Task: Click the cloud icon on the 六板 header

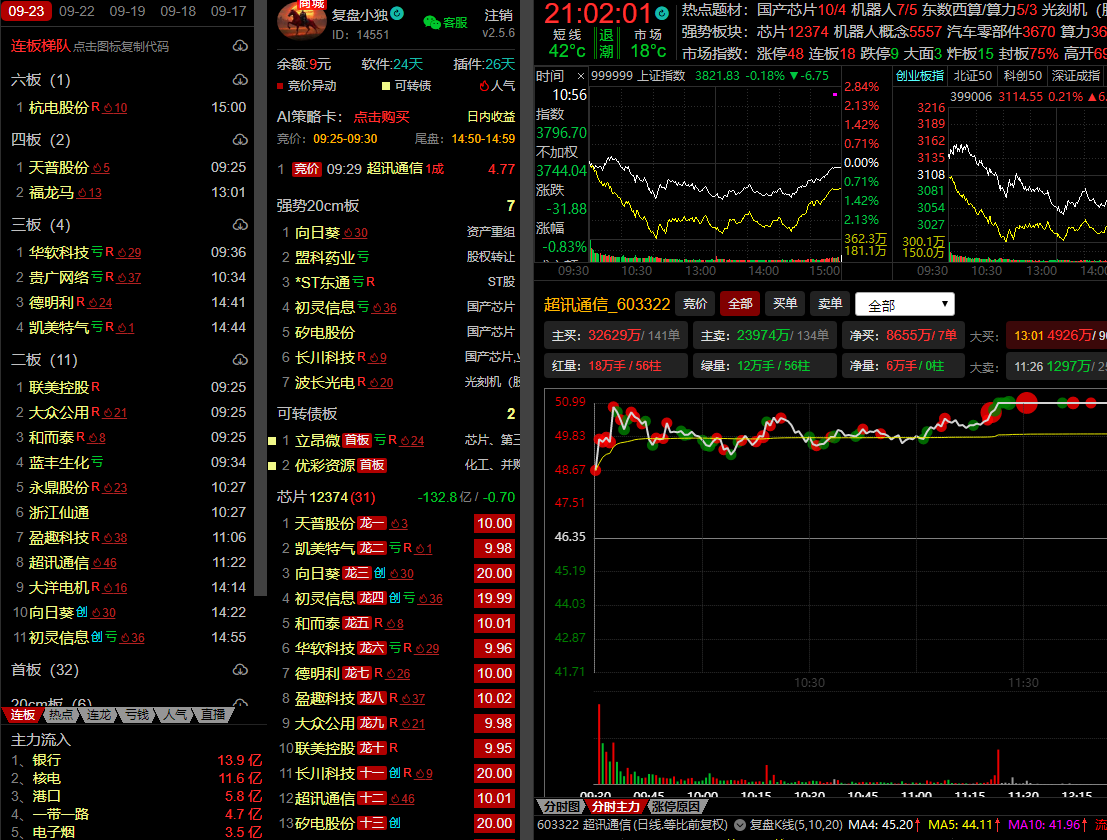Action: tap(240, 80)
